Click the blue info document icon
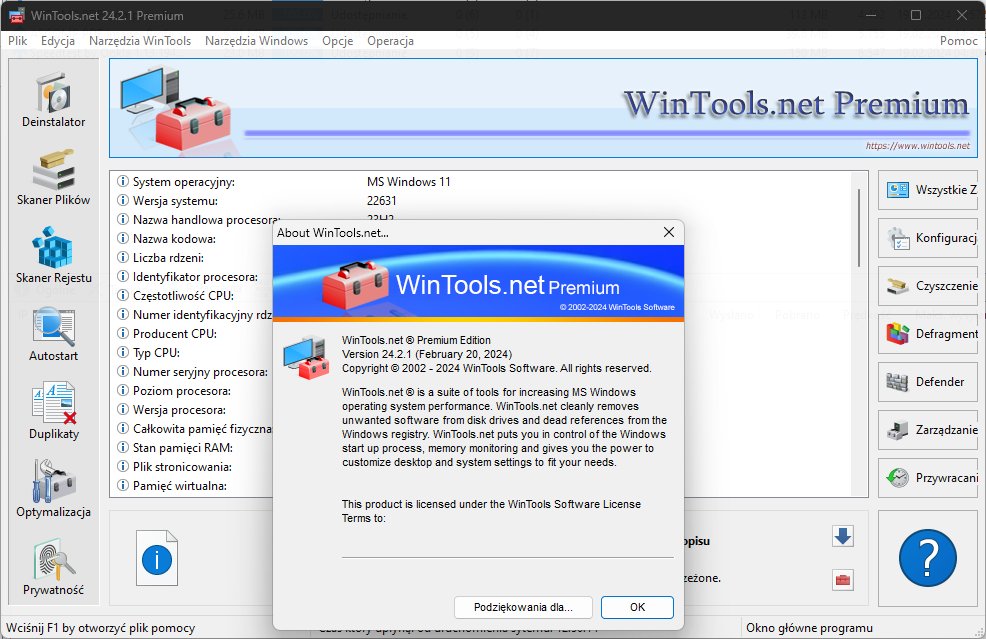The image size is (986, 639). (x=157, y=558)
